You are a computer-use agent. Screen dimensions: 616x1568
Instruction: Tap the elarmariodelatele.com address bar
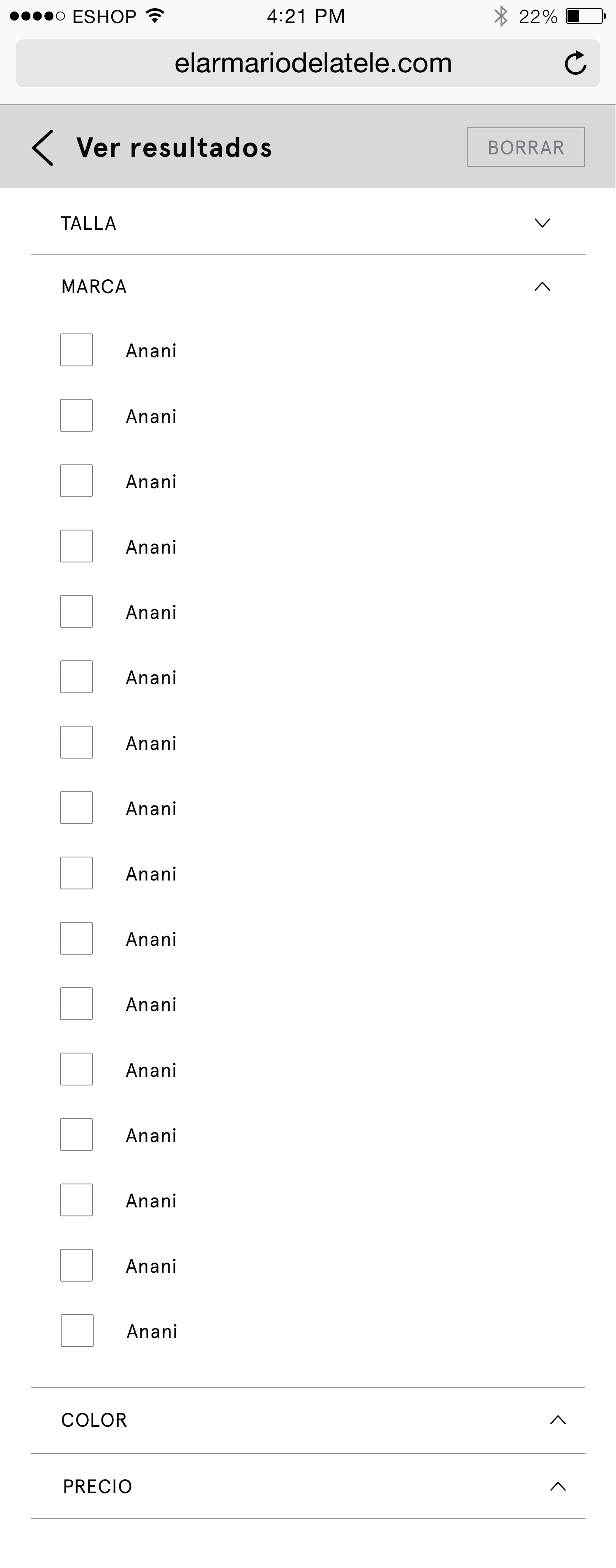(x=308, y=63)
